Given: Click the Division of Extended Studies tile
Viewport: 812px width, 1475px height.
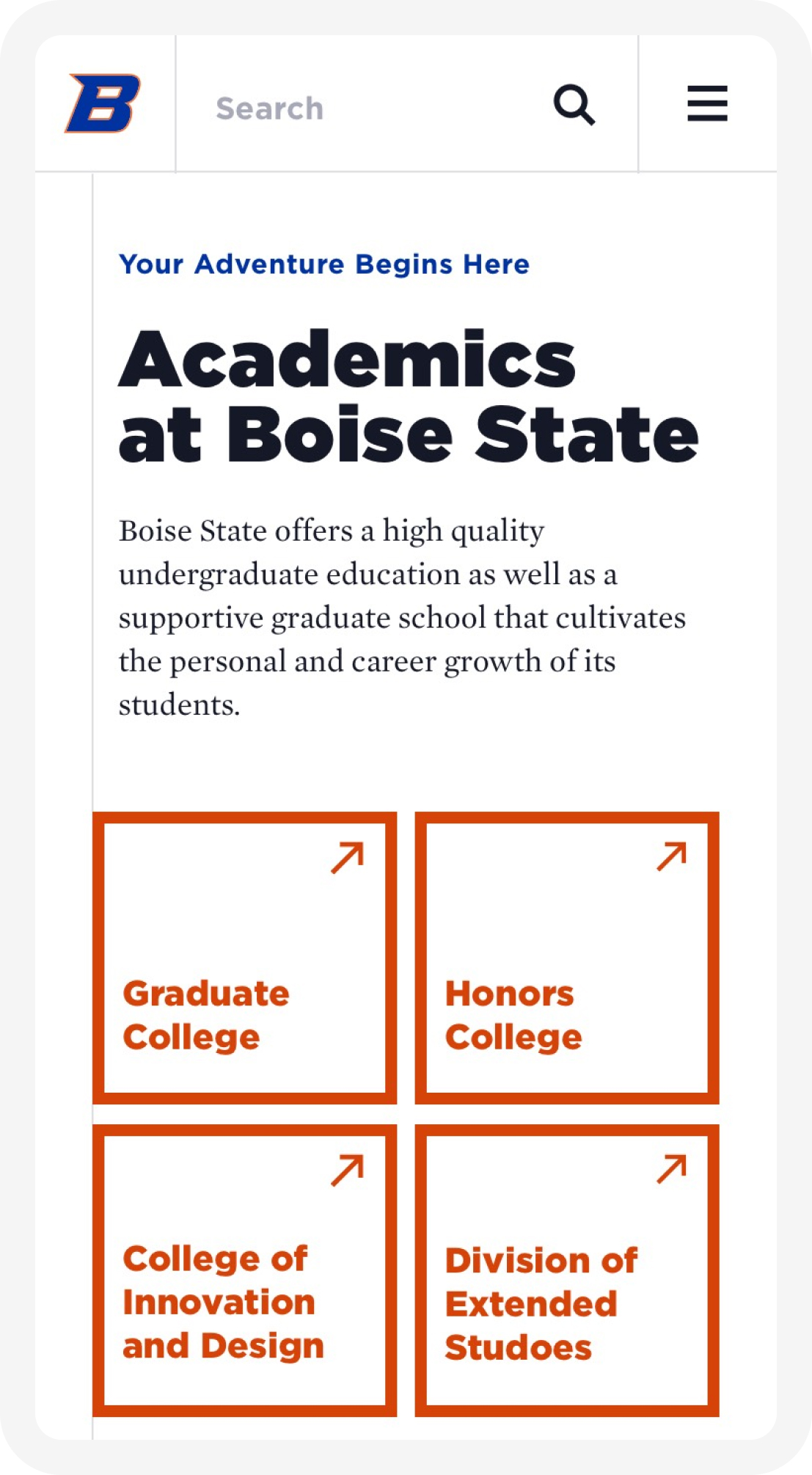Looking at the screenshot, I should [567, 1270].
